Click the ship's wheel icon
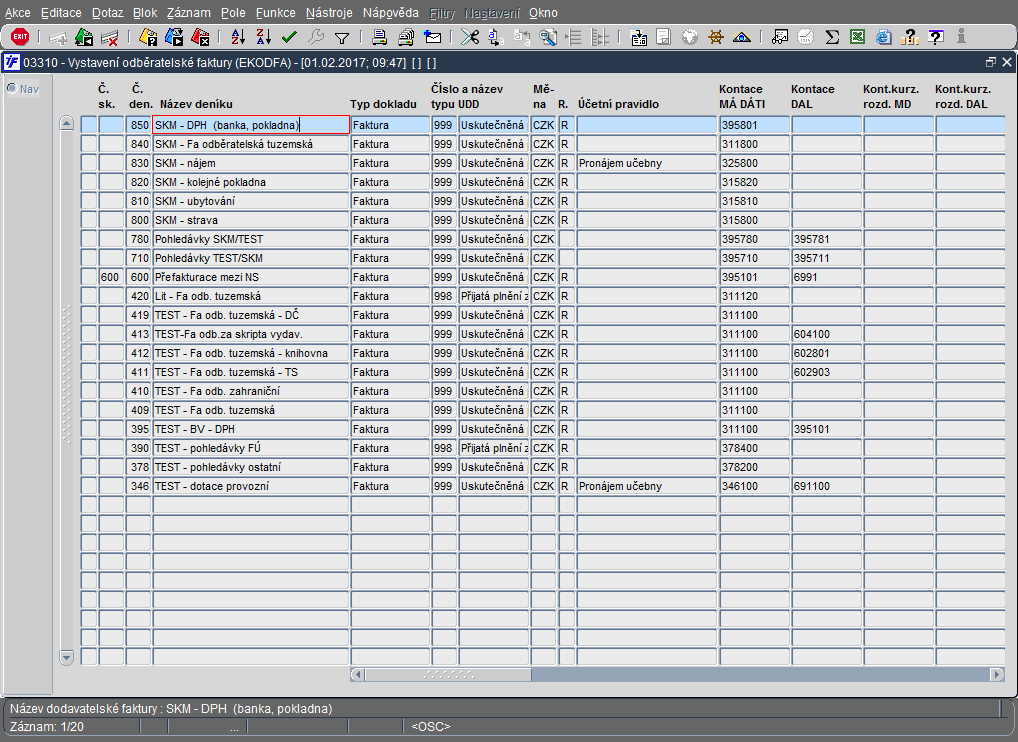This screenshot has height=742, width=1018. click(715, 38)
